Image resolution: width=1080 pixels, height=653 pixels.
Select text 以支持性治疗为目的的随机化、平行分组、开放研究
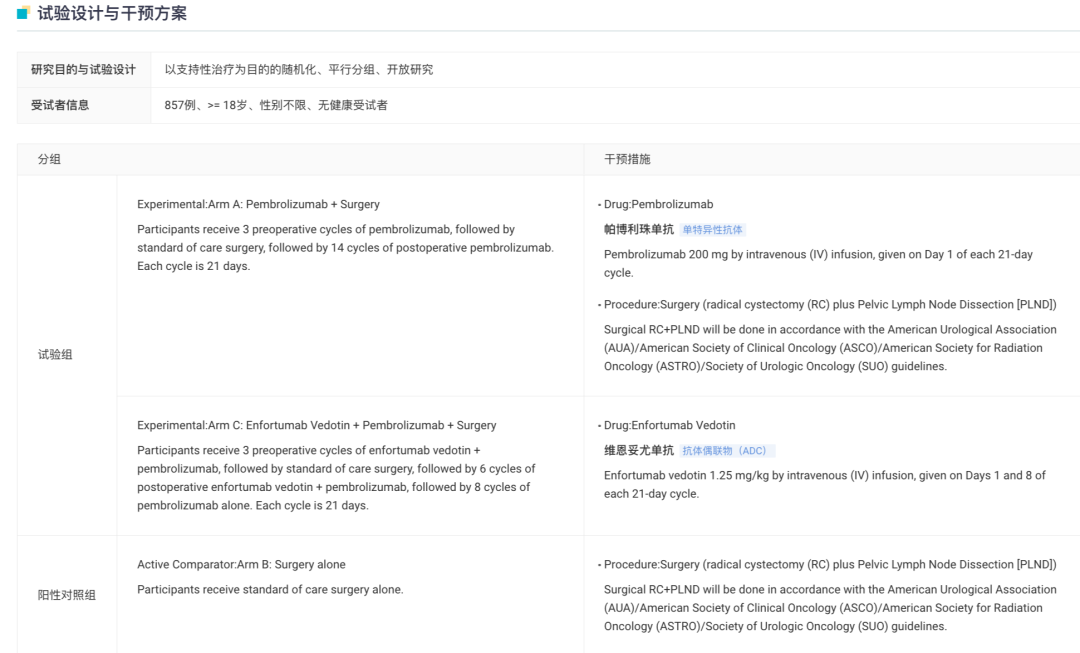point(298,70)
